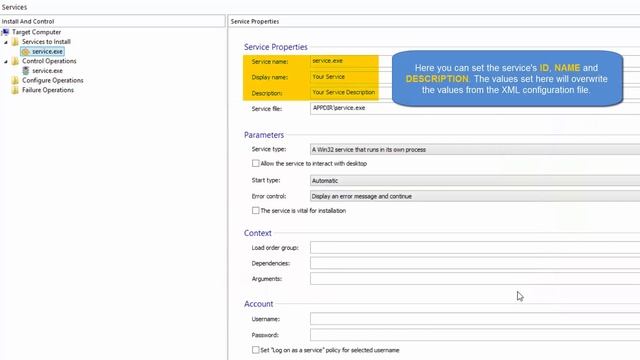Collapse the Services to Install tree node

[x=6, y=42]
